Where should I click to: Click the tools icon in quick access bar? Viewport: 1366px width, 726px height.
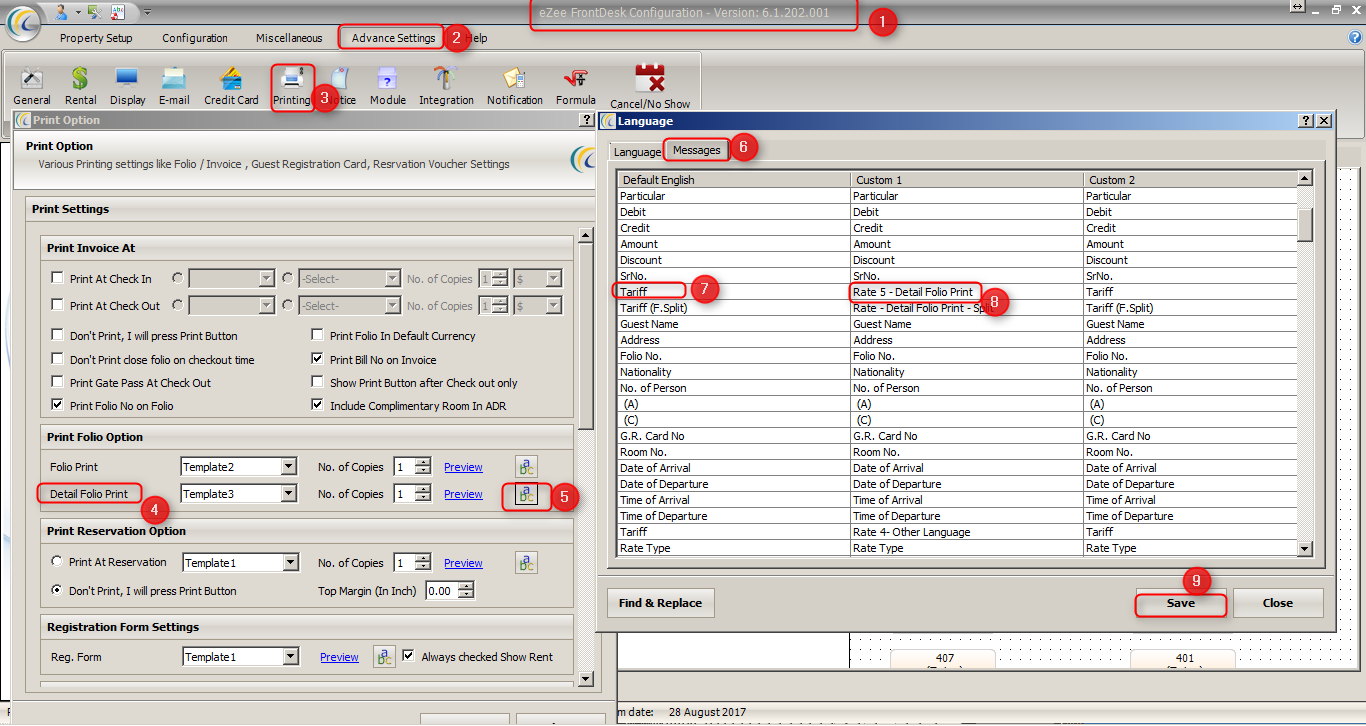click(x=94, y=11)
